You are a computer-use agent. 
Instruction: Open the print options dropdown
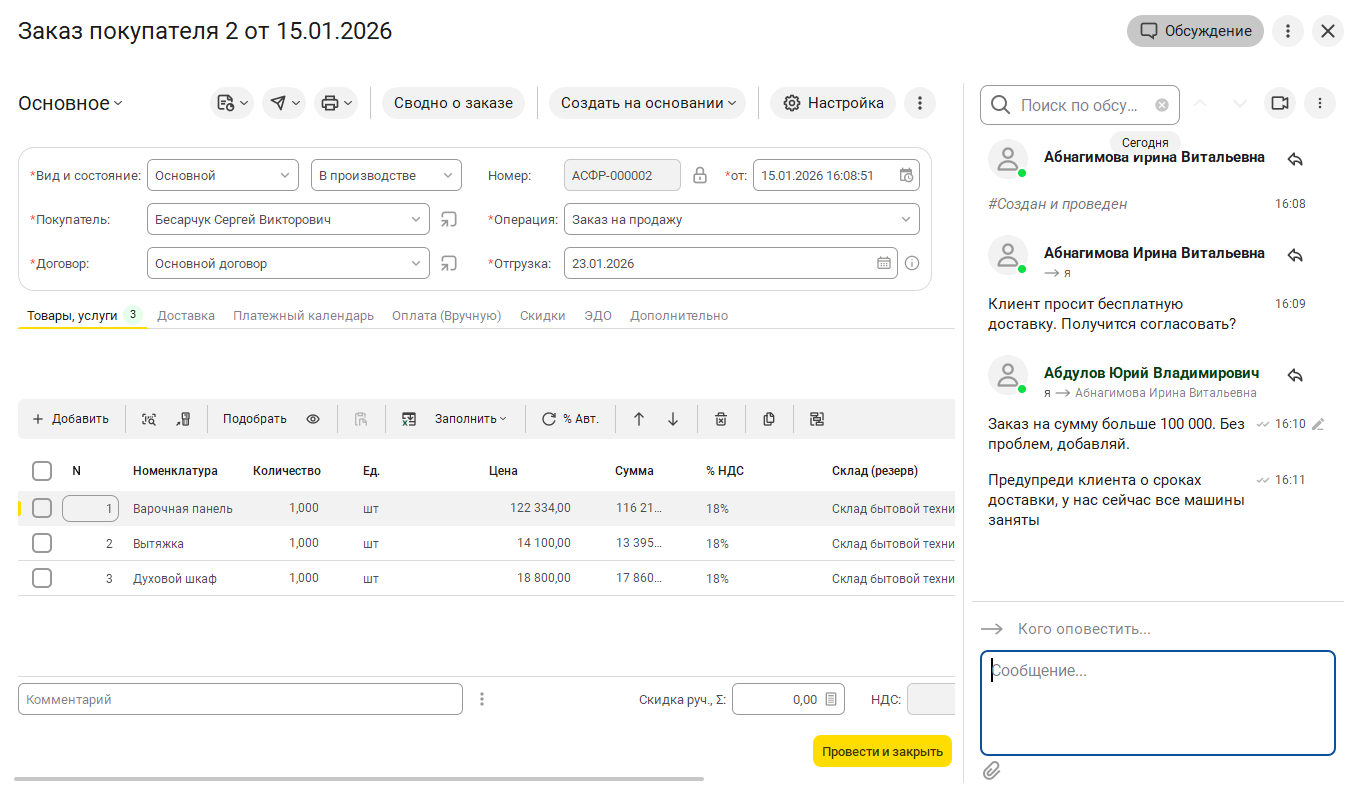335,103
